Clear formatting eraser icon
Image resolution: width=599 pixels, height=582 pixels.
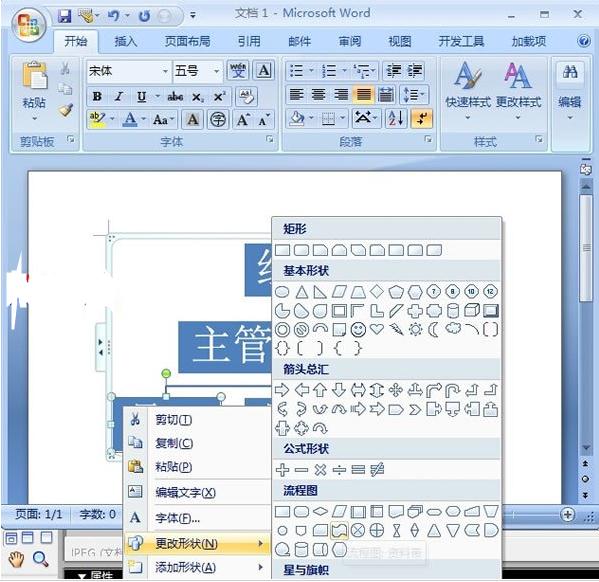[246, 96]
